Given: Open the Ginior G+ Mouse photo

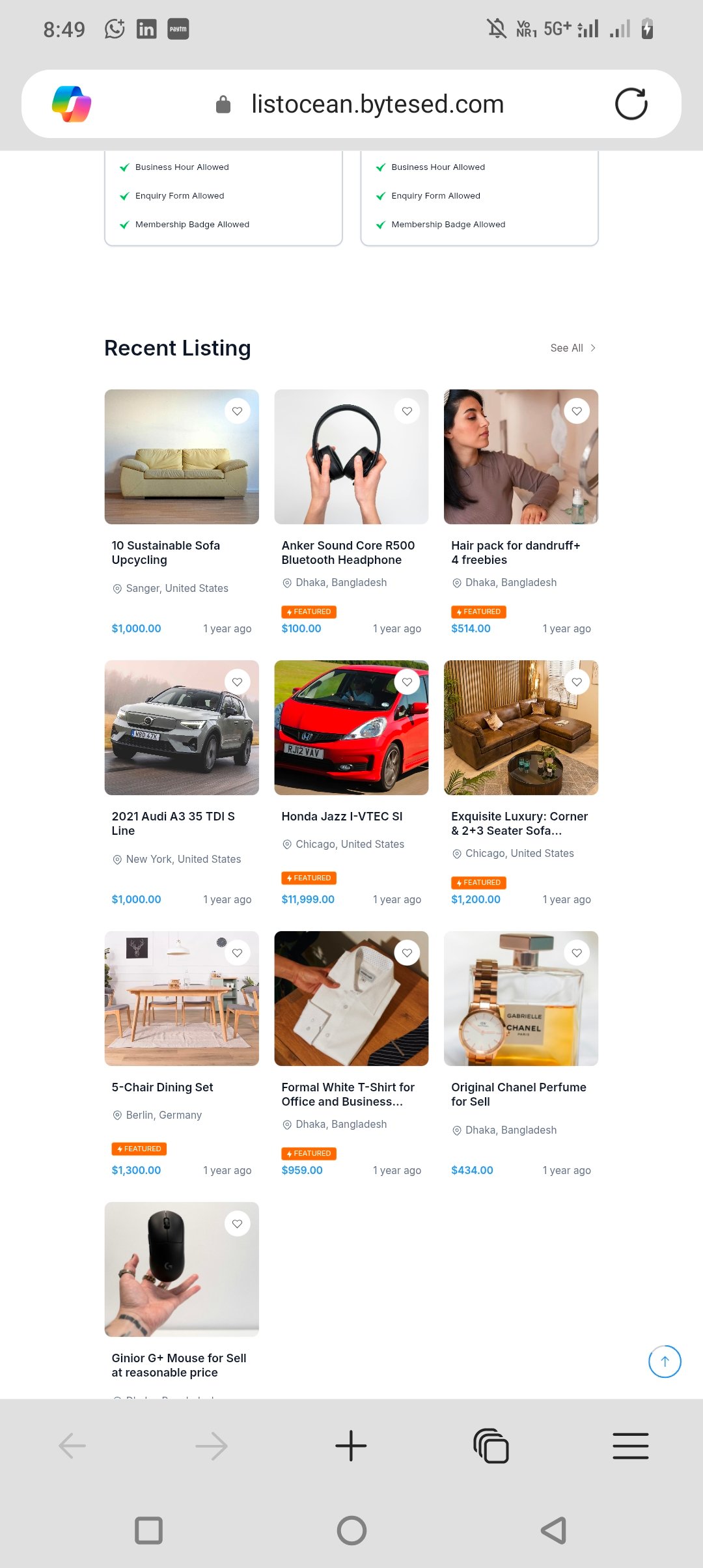Looking at the screenshot, I should [182, 1269].
